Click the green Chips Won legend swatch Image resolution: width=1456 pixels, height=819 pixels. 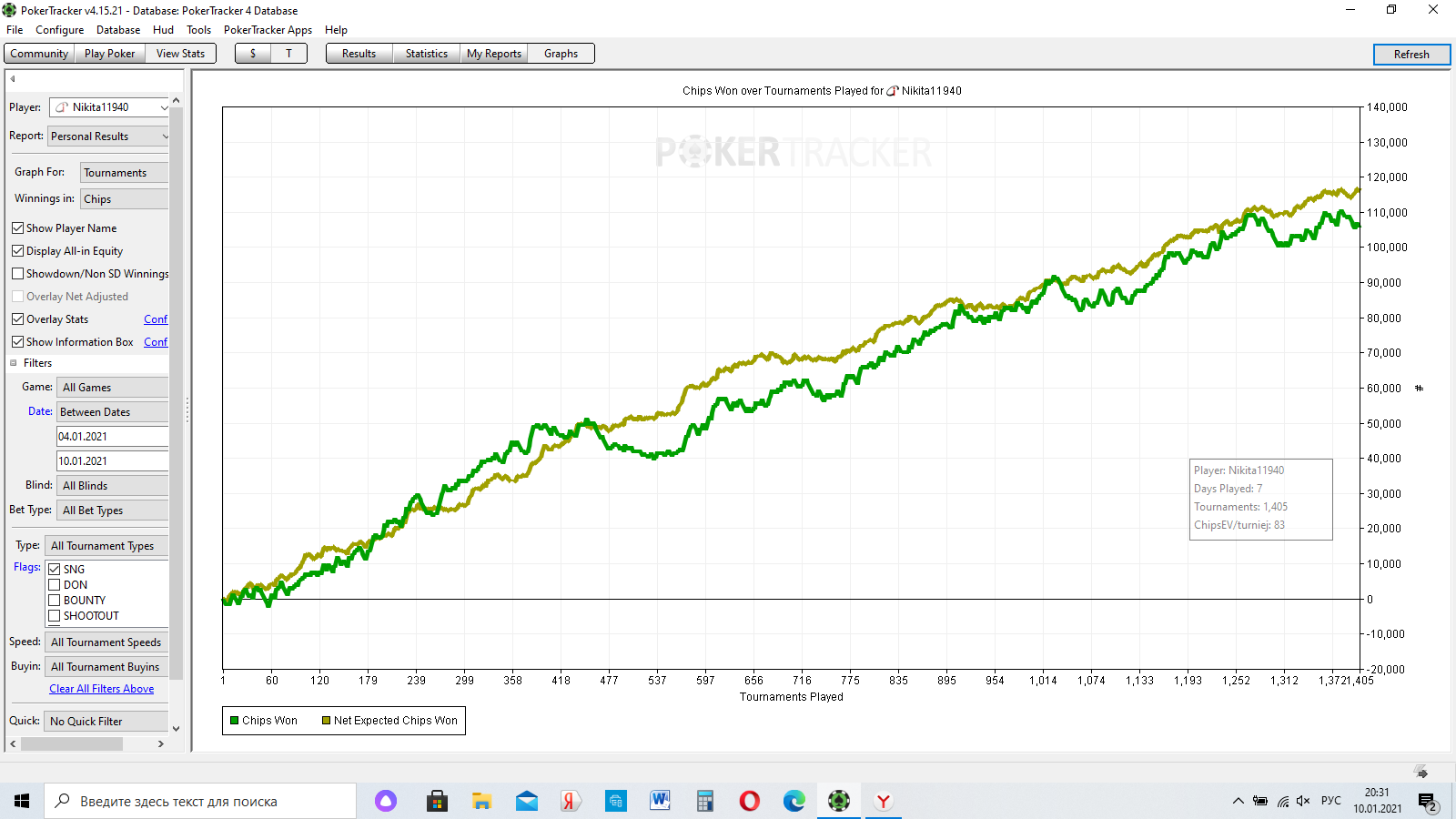235,721
